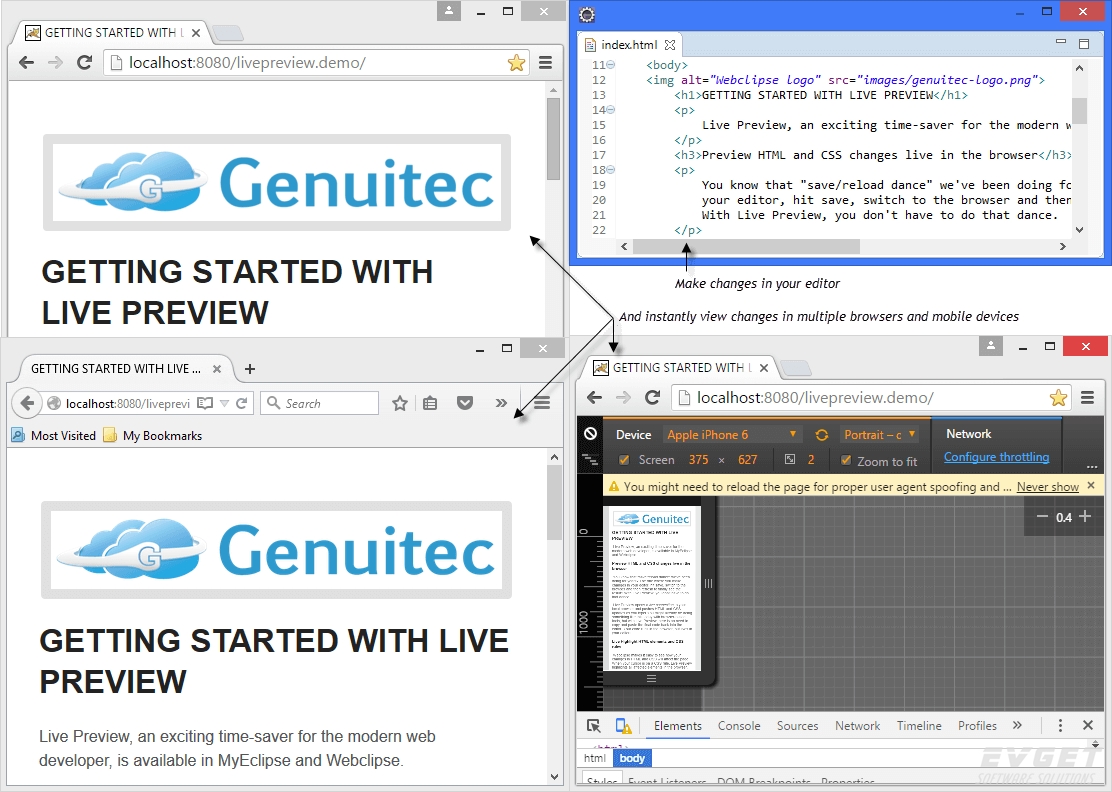Click the Never show link in warning bar
The image size is (1112, 792).
tap(1047, 486)
